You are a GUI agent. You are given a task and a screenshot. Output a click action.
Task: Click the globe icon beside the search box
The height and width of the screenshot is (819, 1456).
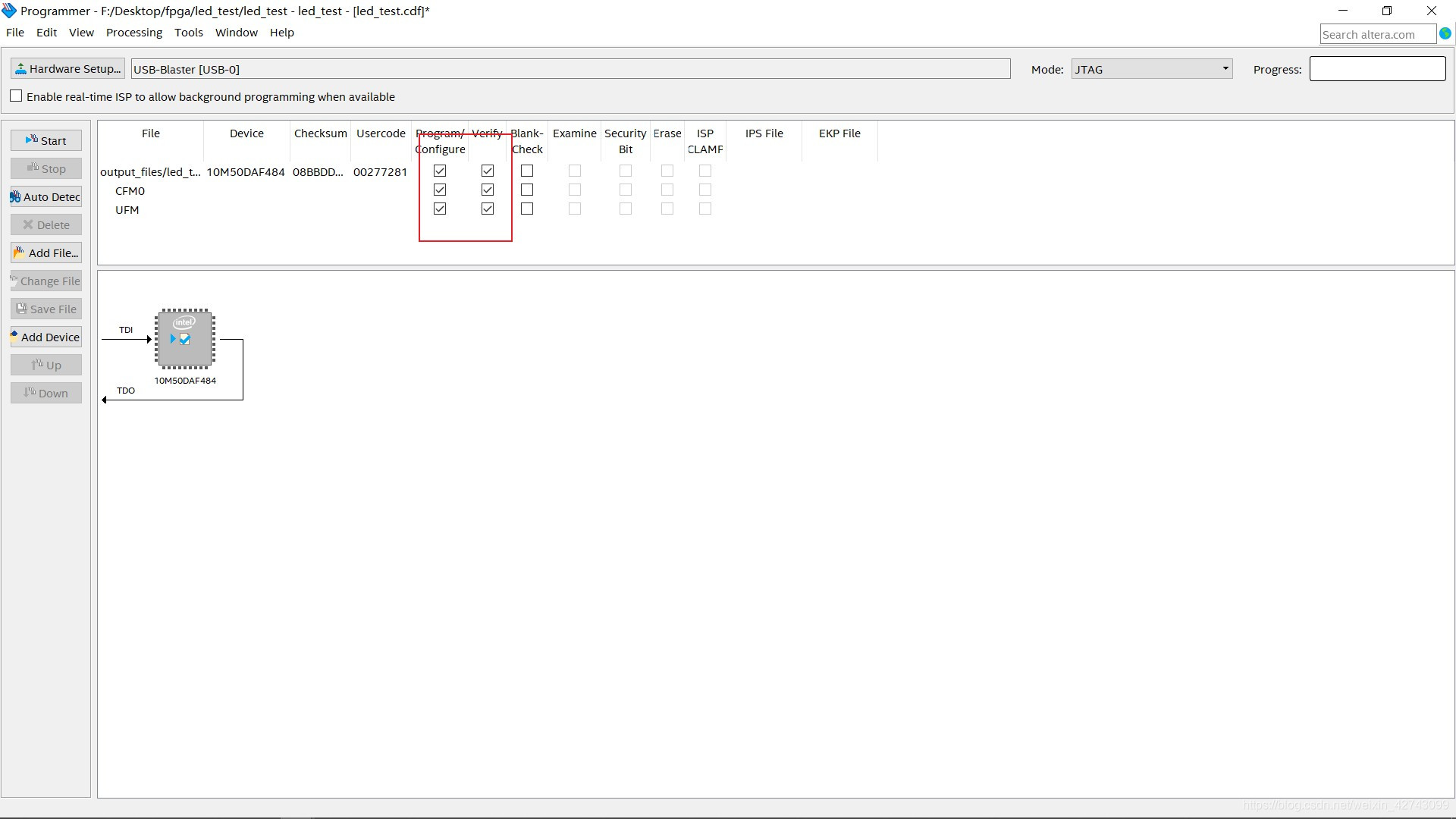coord(1445,34)
